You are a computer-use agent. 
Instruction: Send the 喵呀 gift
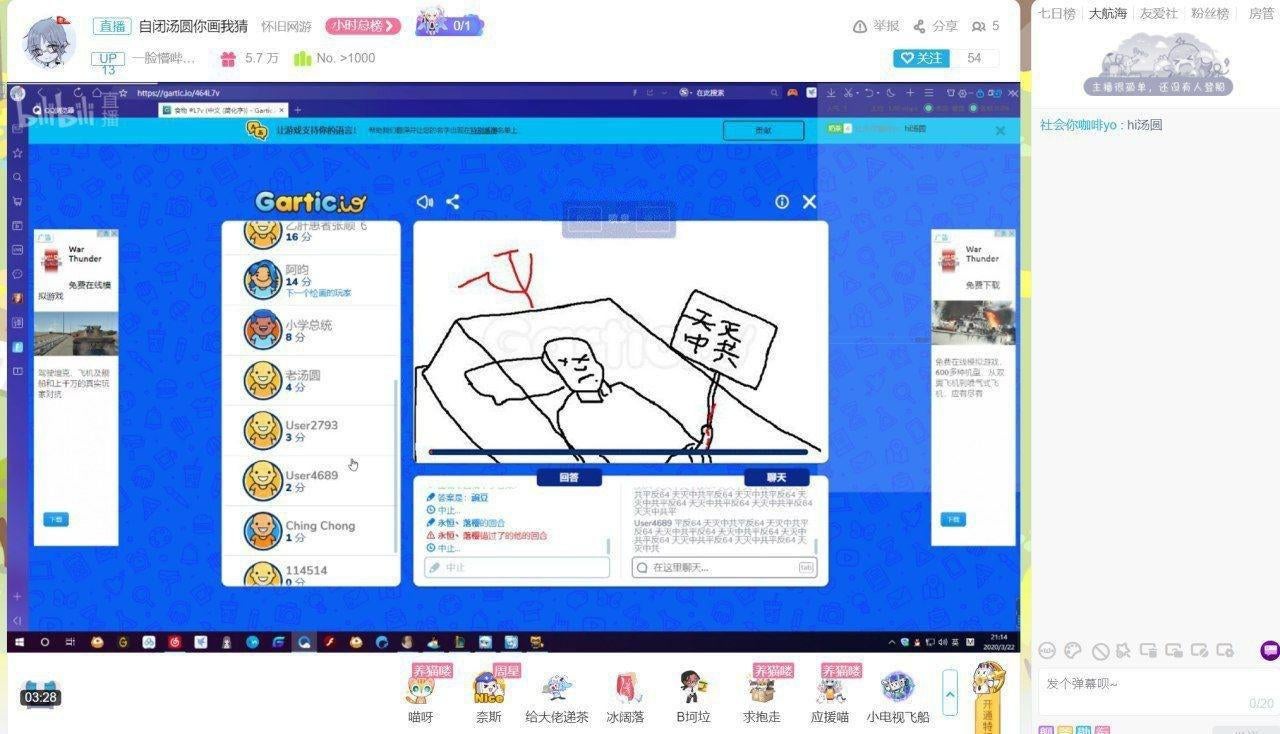[421, 694]
